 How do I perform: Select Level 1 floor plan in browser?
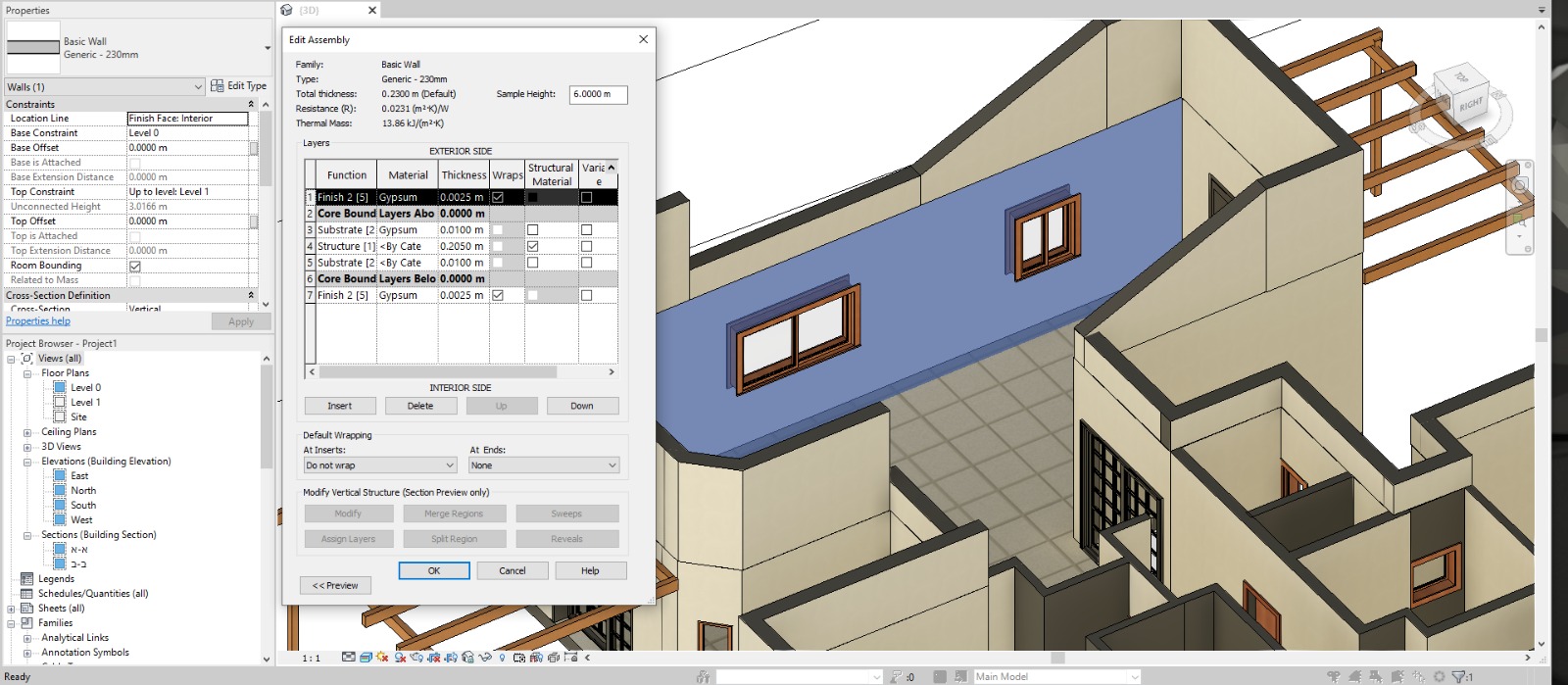(85, 403)
